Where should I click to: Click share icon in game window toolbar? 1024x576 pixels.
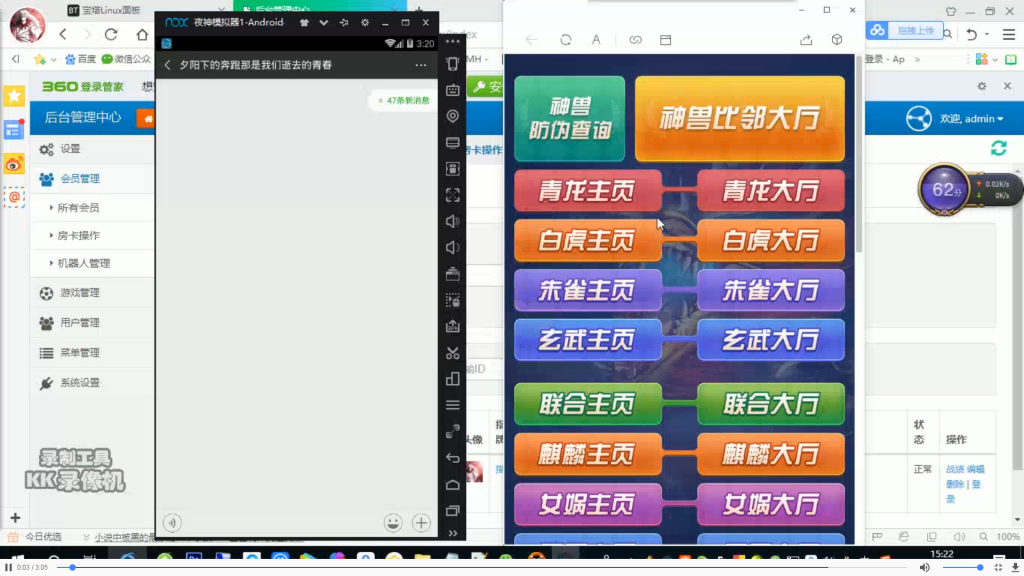pos(806,40)
